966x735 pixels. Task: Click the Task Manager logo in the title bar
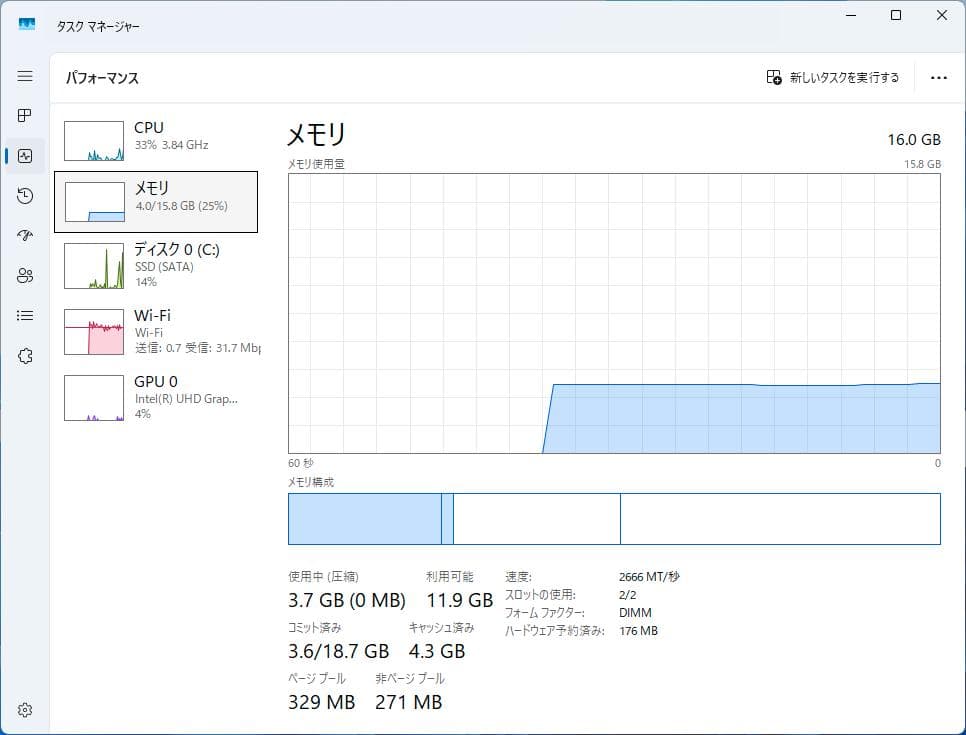(x=26, y=22)
